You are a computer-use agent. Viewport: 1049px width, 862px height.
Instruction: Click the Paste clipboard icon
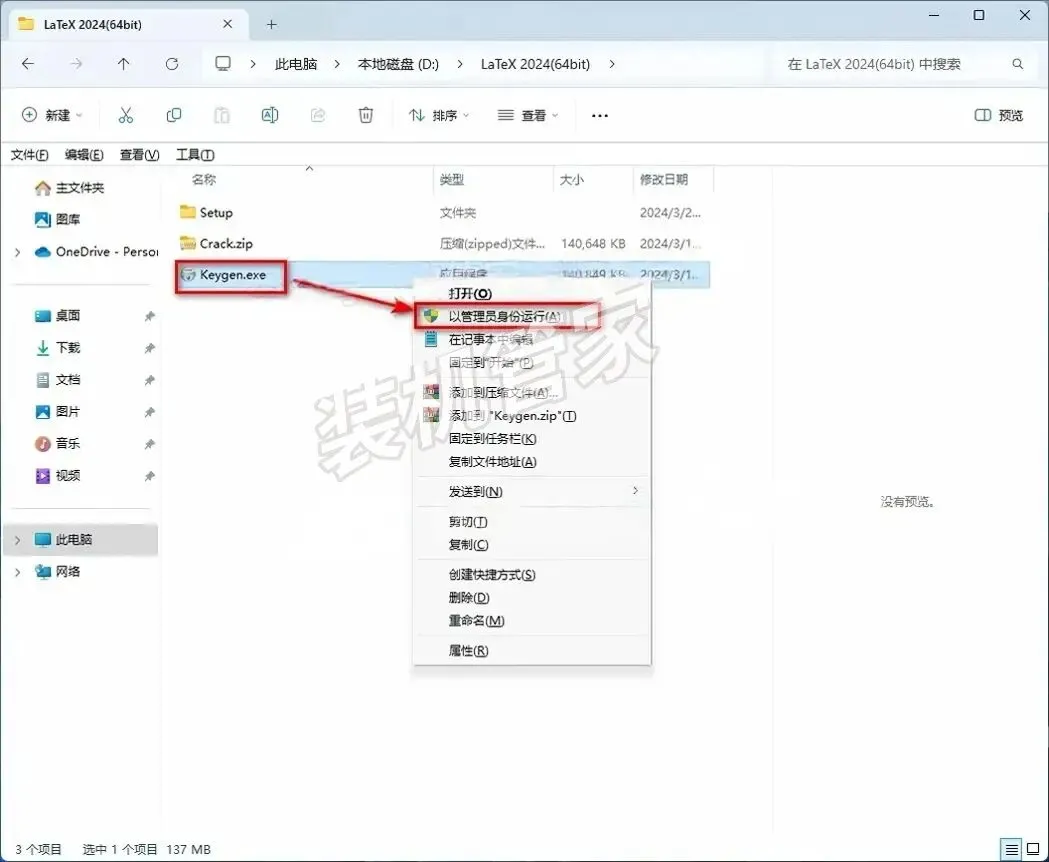point(221,115)
